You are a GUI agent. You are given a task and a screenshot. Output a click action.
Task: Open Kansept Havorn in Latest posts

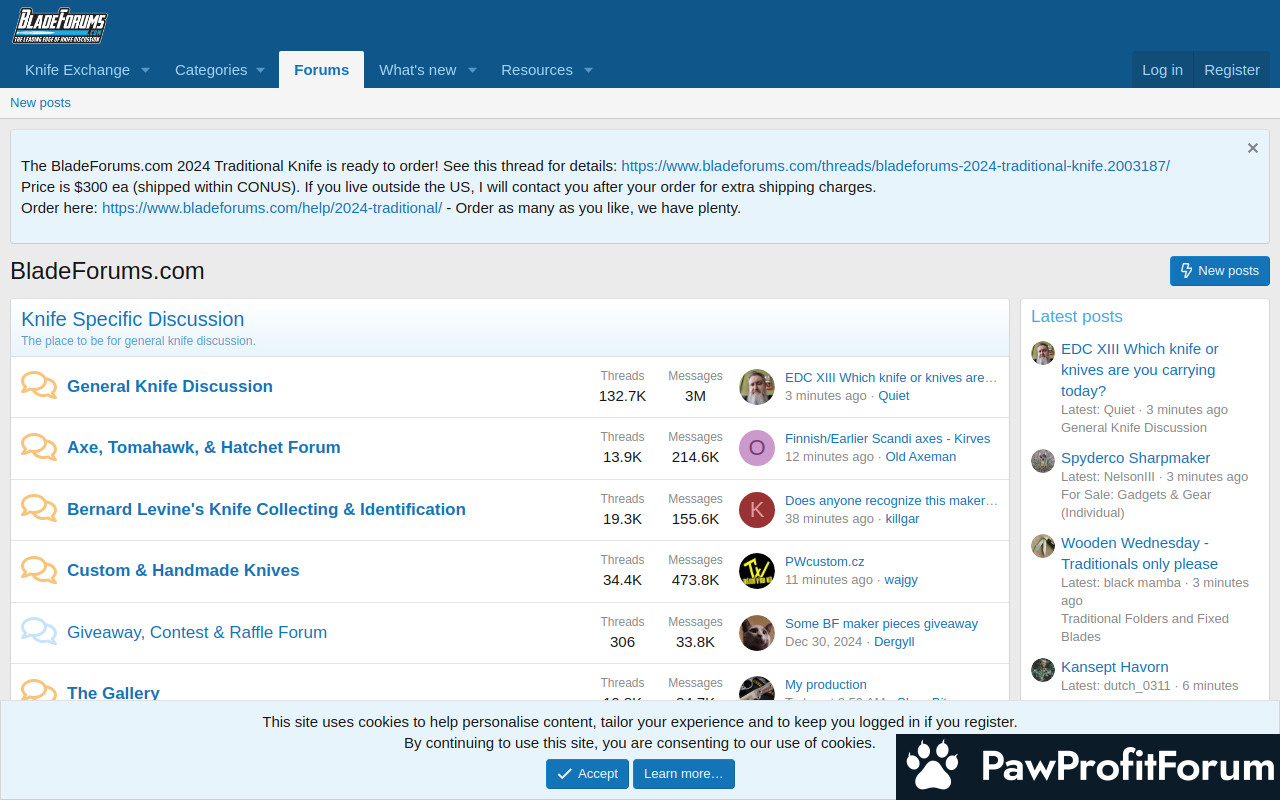pos(1114,667)
